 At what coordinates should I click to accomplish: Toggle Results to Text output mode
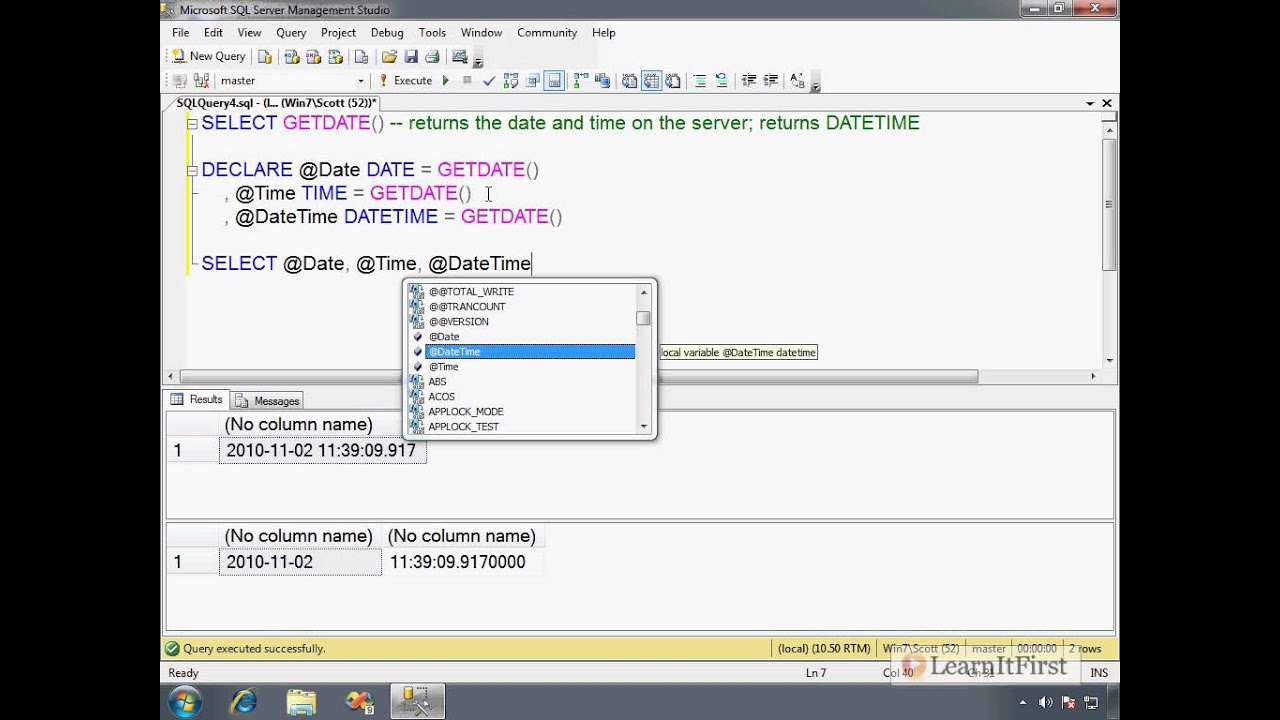click(629, 80)
